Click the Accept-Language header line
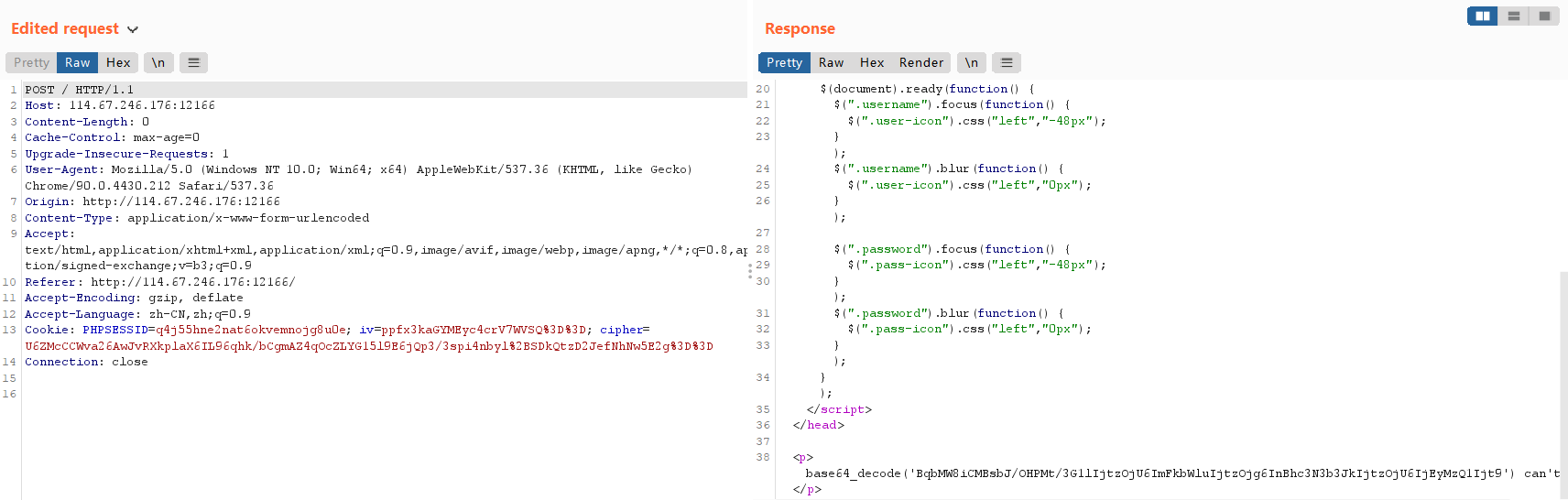Image resolution: width=1568 pixels, height=500 pixels. coord(137,314)
